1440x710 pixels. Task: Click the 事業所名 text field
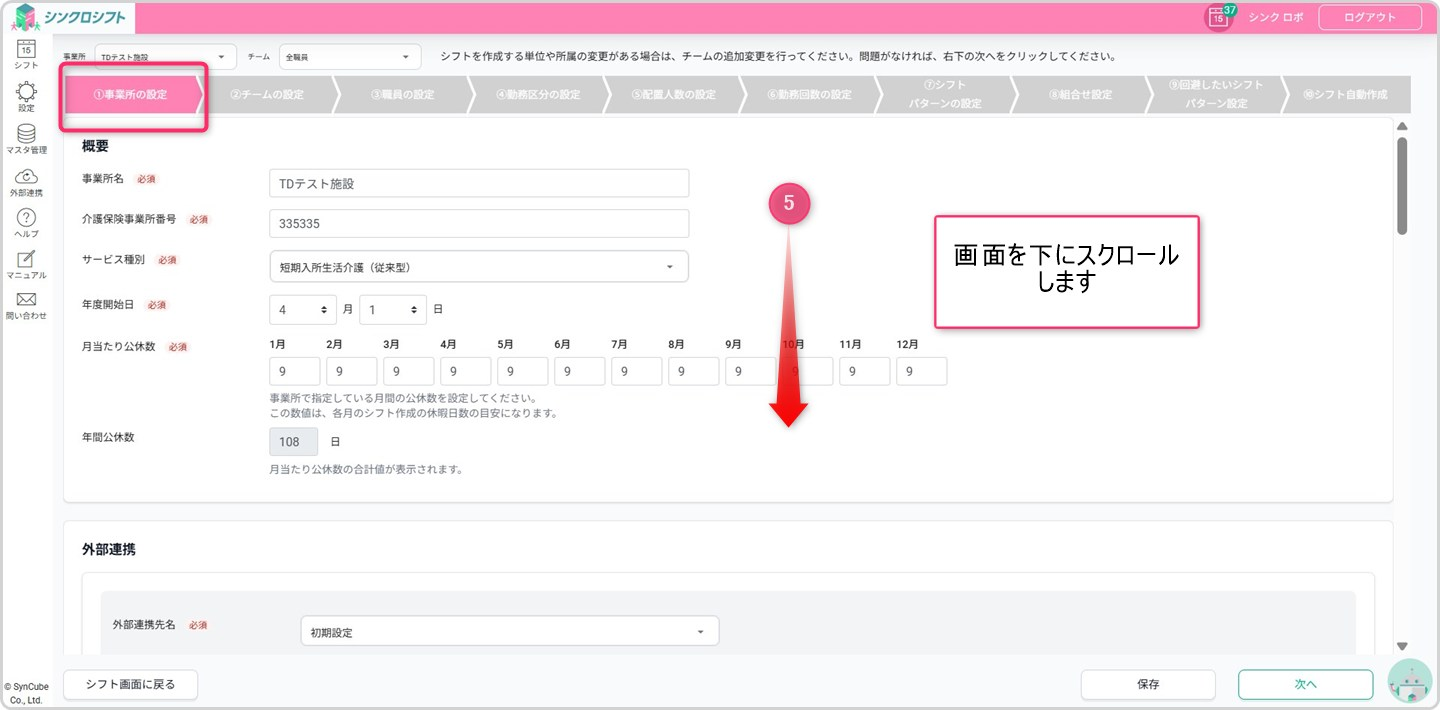[x=479, y=184]
